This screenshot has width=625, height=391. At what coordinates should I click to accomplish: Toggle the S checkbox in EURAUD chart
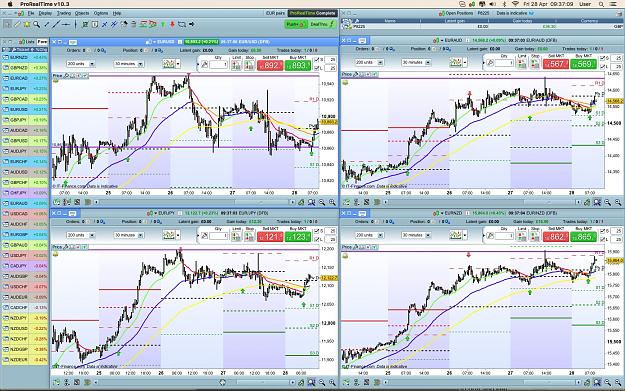(x=603, y=58)
